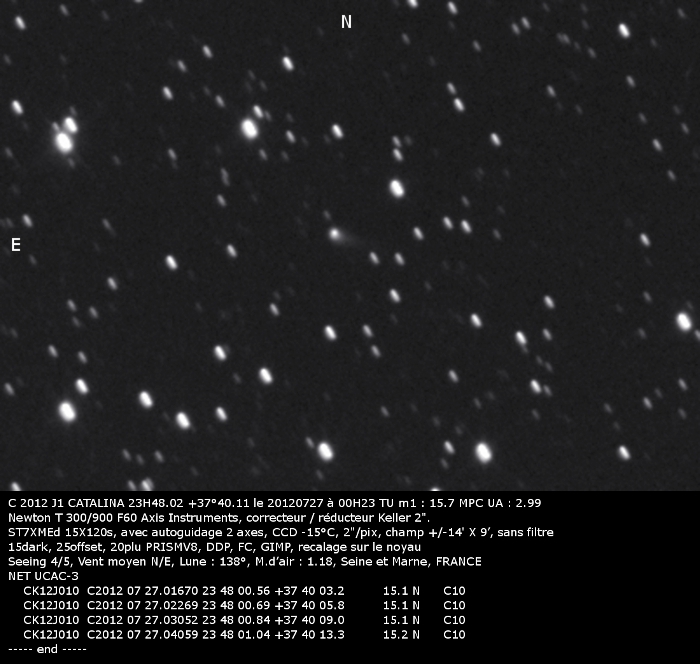This screenshot has width=700, height=664.
Task: Click the 'C 2012 J1 CATALINA' title text
Action: pos(62,502)
